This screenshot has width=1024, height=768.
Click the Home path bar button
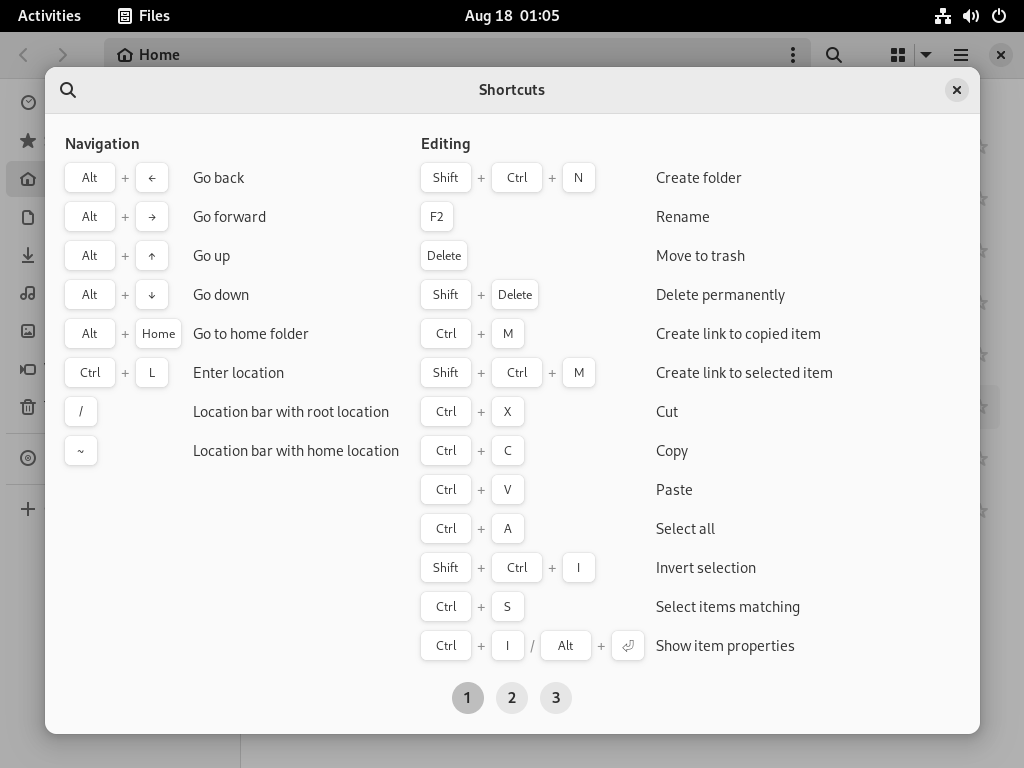click(x=148, y=55)
